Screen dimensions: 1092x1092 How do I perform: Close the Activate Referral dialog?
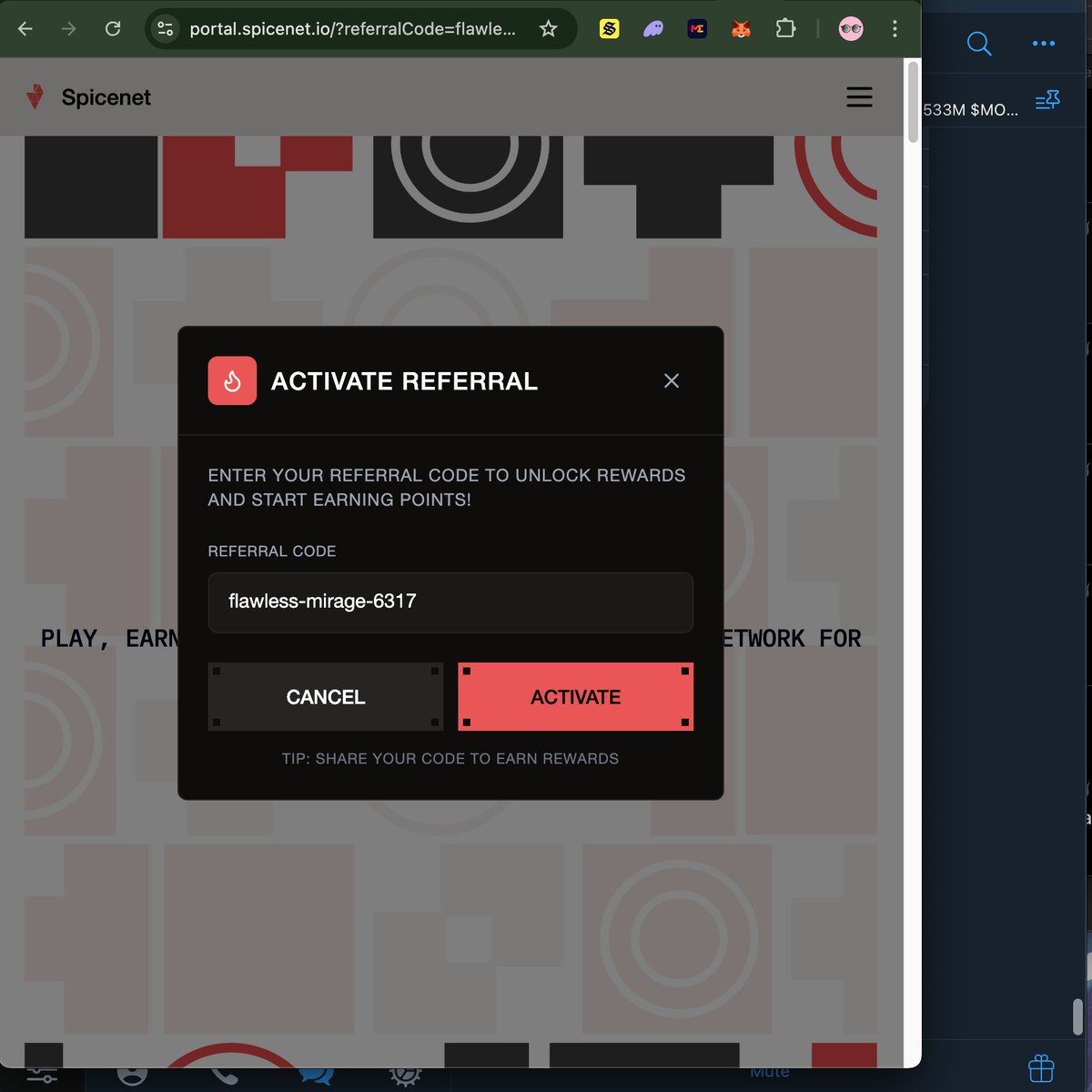pyautogui.click(x=672, y=380)
